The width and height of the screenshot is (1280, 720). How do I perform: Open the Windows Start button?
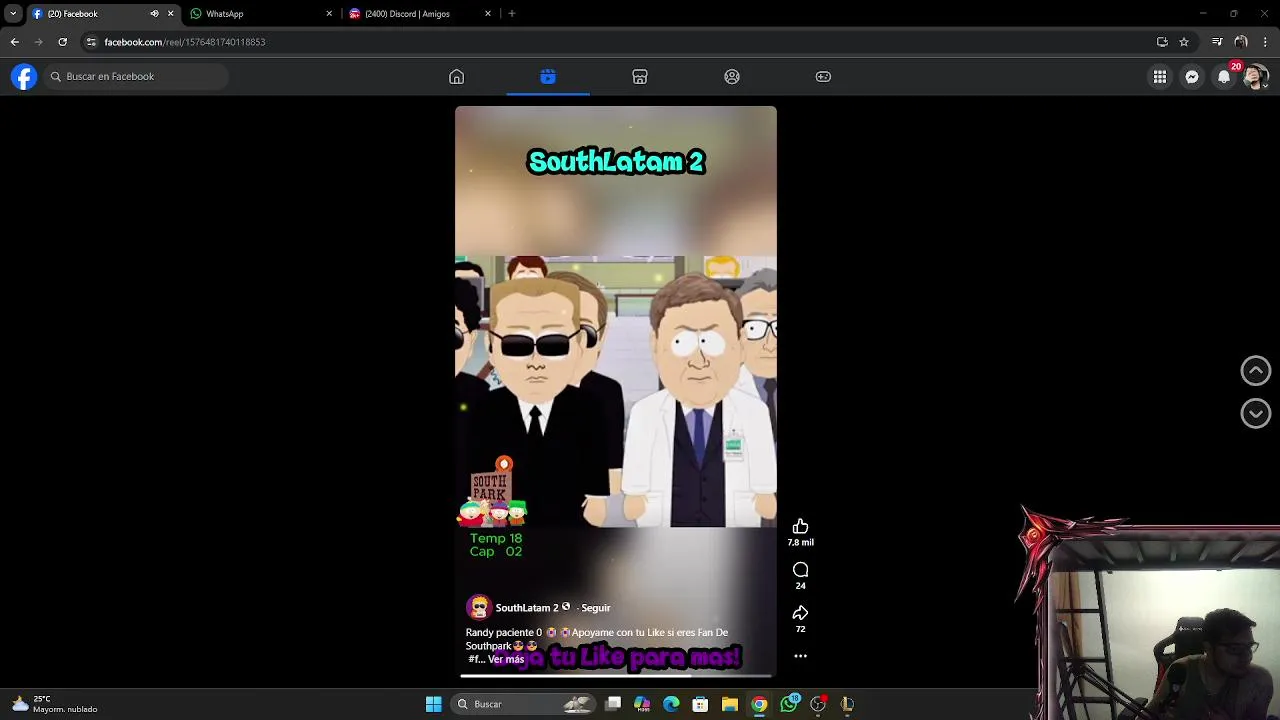[433, 704]
